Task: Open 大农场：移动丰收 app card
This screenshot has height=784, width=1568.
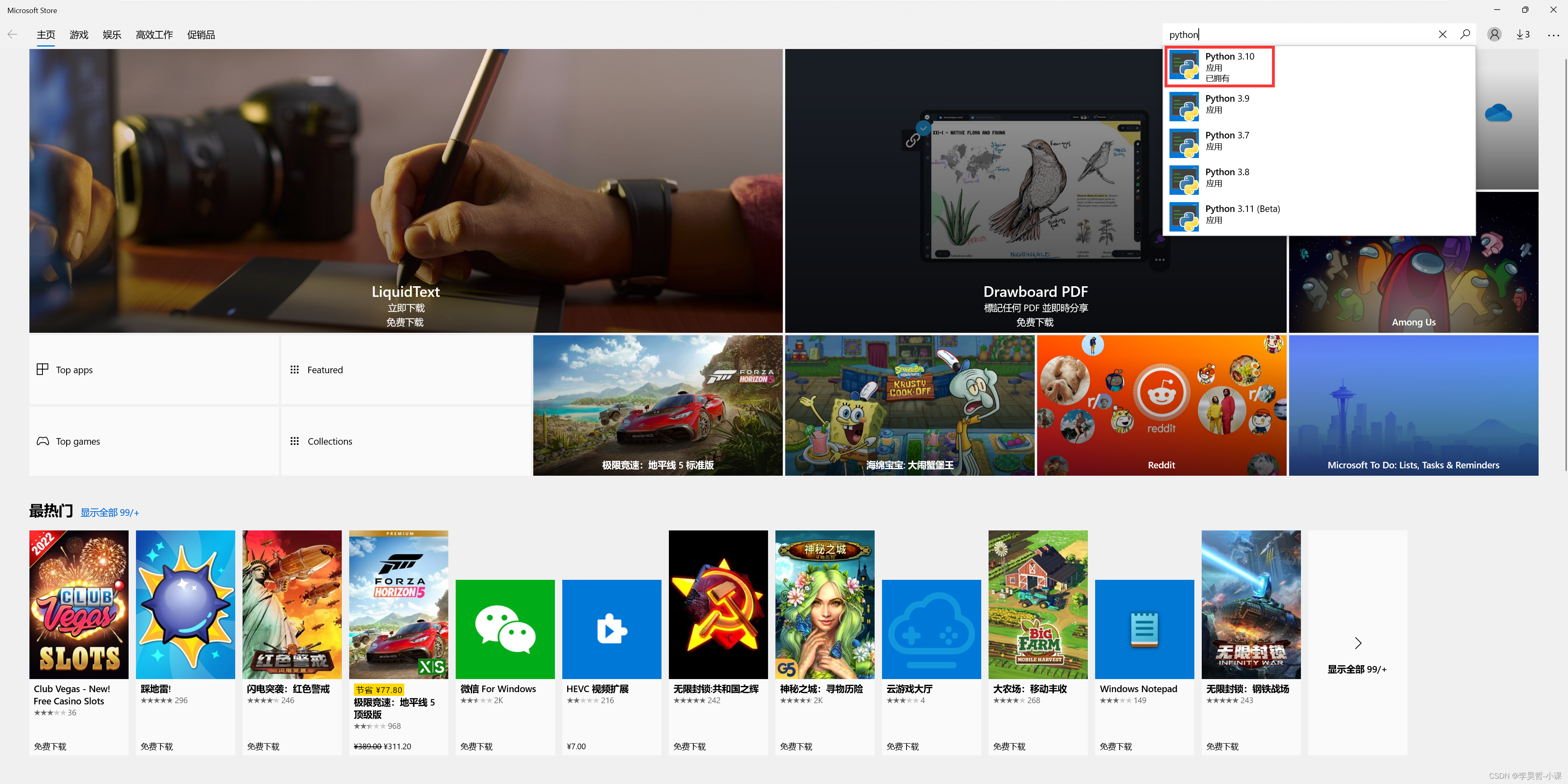Action: 1038,643
